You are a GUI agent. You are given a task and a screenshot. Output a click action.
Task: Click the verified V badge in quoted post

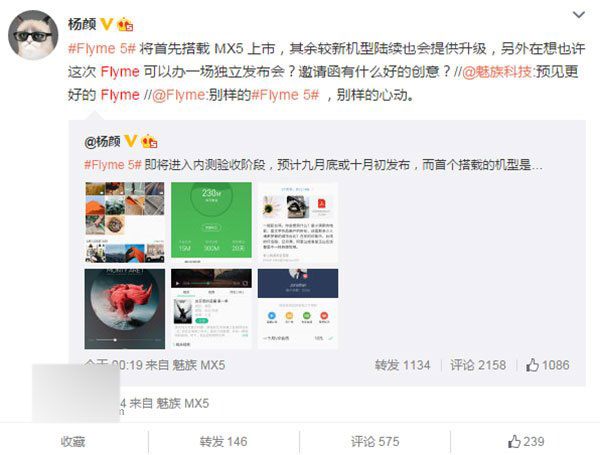click(131, 141)
